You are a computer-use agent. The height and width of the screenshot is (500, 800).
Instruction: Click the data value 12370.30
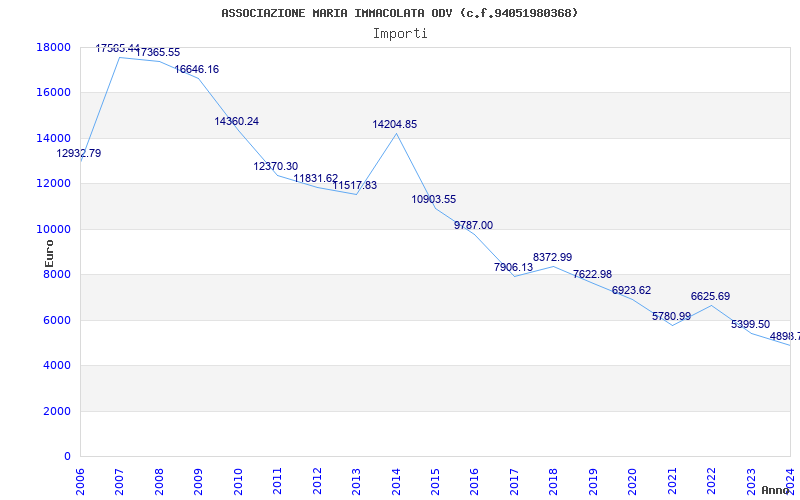[x=276, y=166]
